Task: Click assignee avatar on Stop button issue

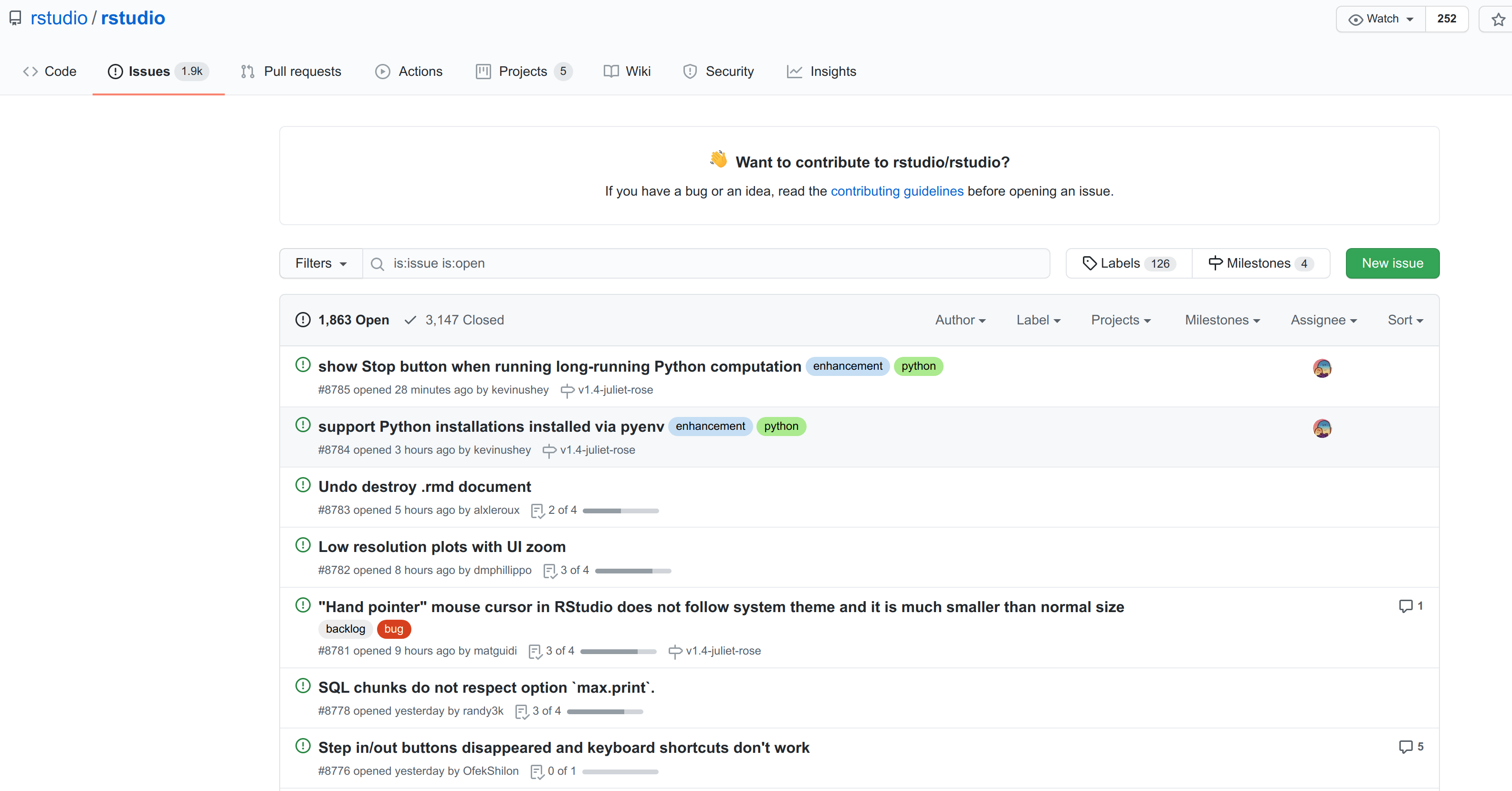Action: click(1322, 368)
